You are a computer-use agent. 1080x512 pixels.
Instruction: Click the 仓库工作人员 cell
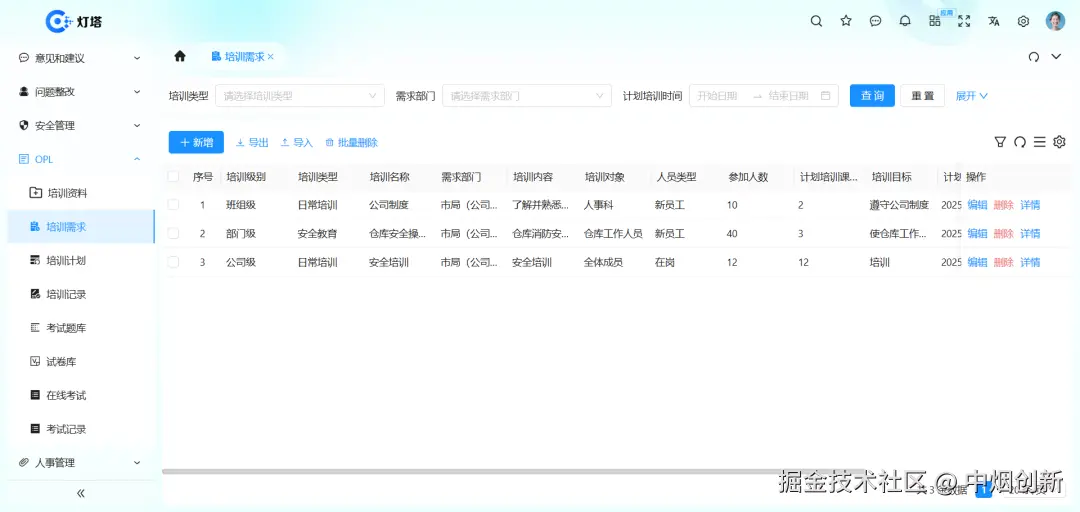[x=613, y=234]
